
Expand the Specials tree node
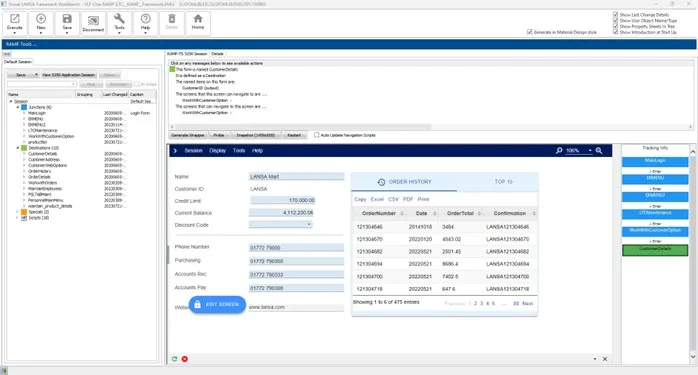tap(18, 212)
